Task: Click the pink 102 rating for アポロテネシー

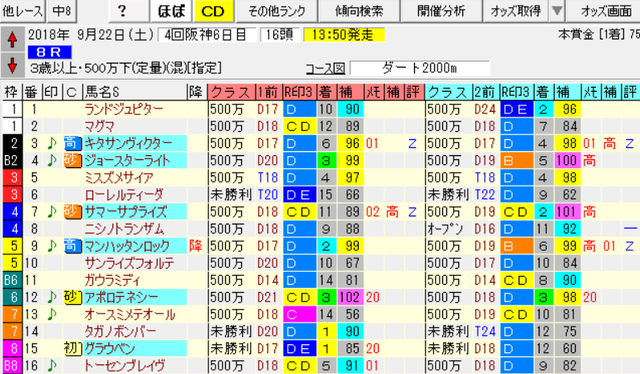Action: pos(351,297)
